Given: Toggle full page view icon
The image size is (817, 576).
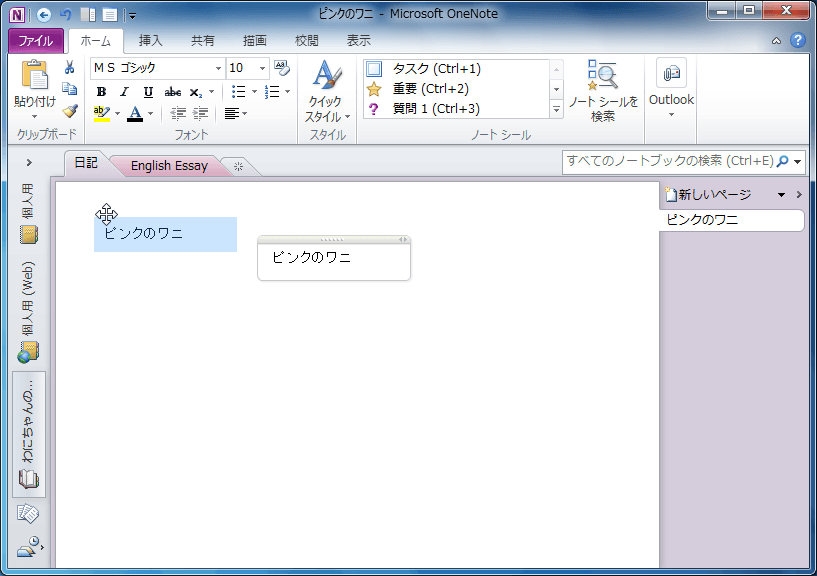Looking at the screenshot, I should tap(109, 15).
